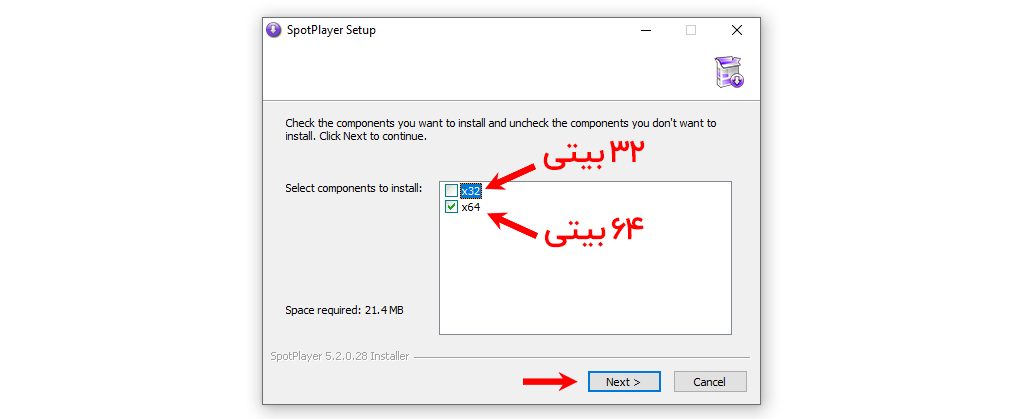This screenshot has width=1024, height=419.
Task: Click the red arrow pointing at Next
Action: (549, 381)
